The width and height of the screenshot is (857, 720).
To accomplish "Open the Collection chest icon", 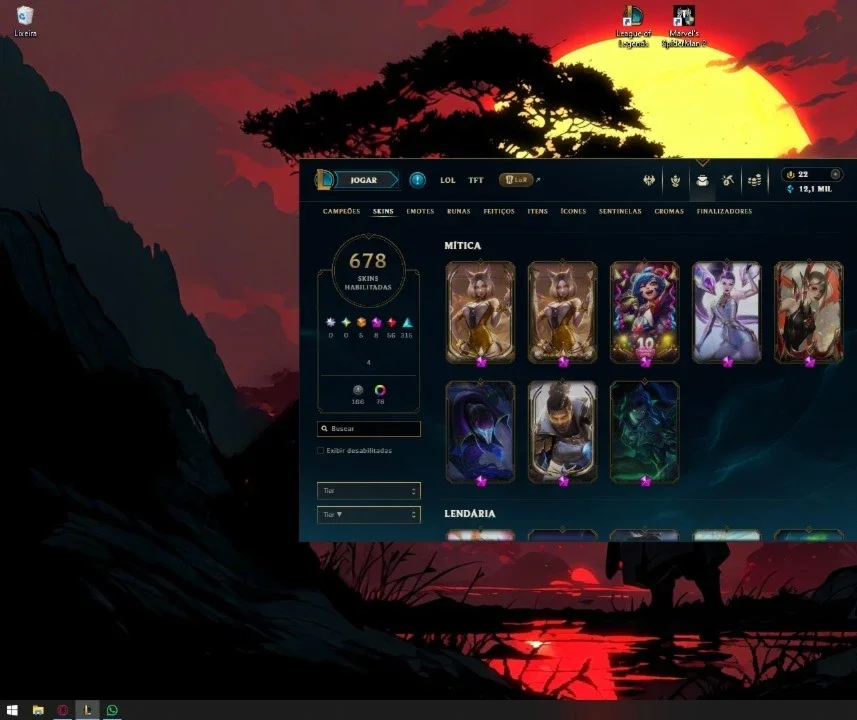I will (x=702, y=180).
